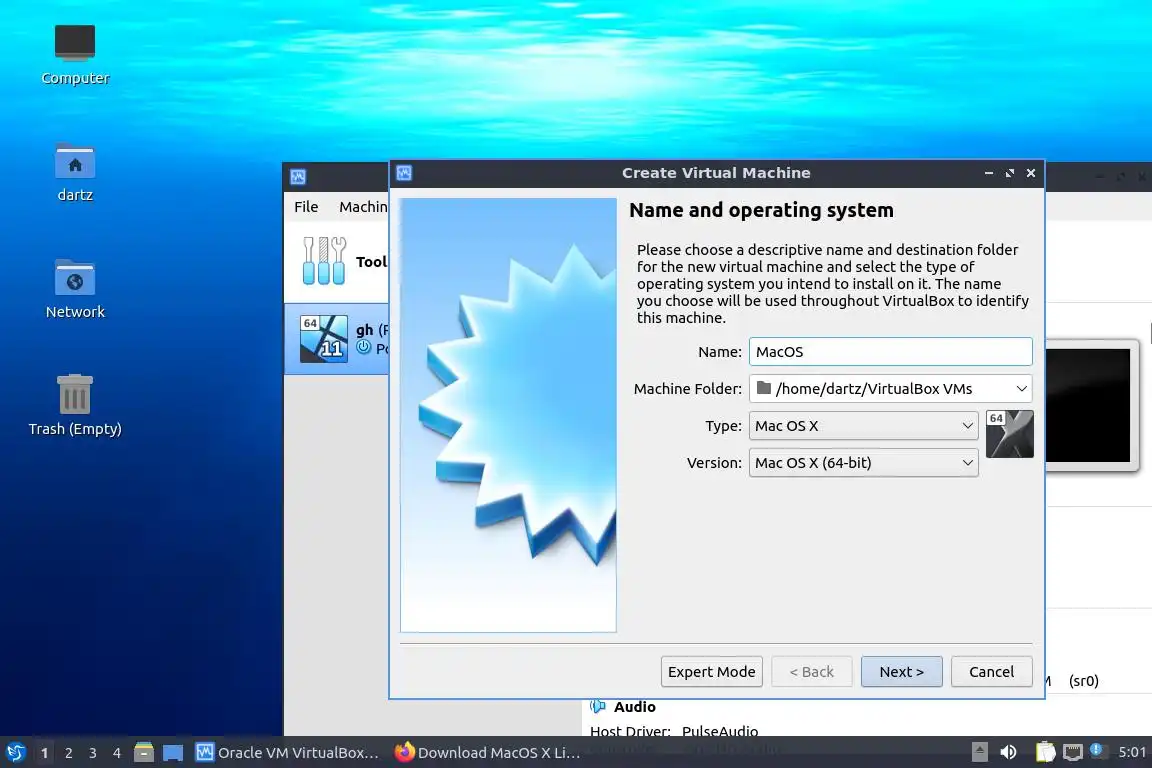1152x768 pixels.
Task: Expand the Machine Folder dropdown
Action: coord(1021,388)
